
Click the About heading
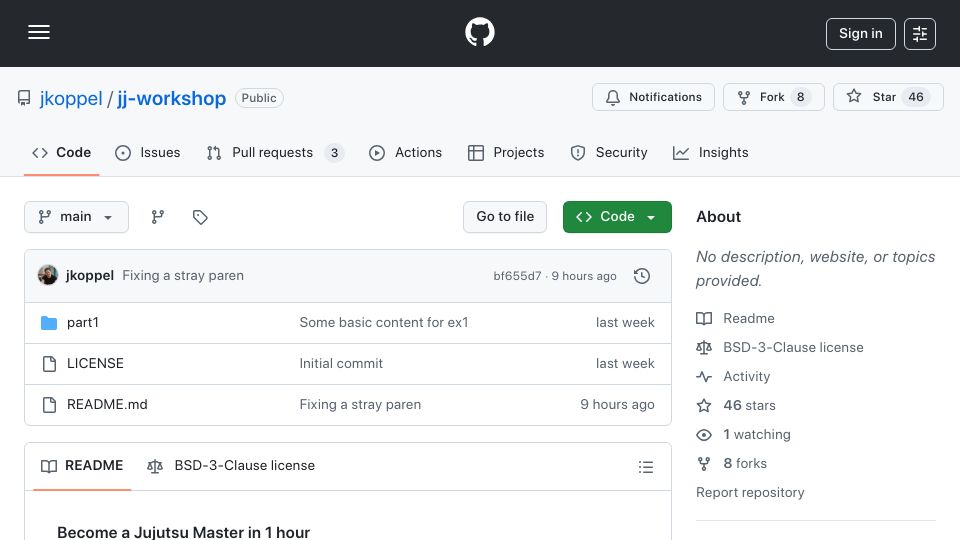(x=718, y=217)
